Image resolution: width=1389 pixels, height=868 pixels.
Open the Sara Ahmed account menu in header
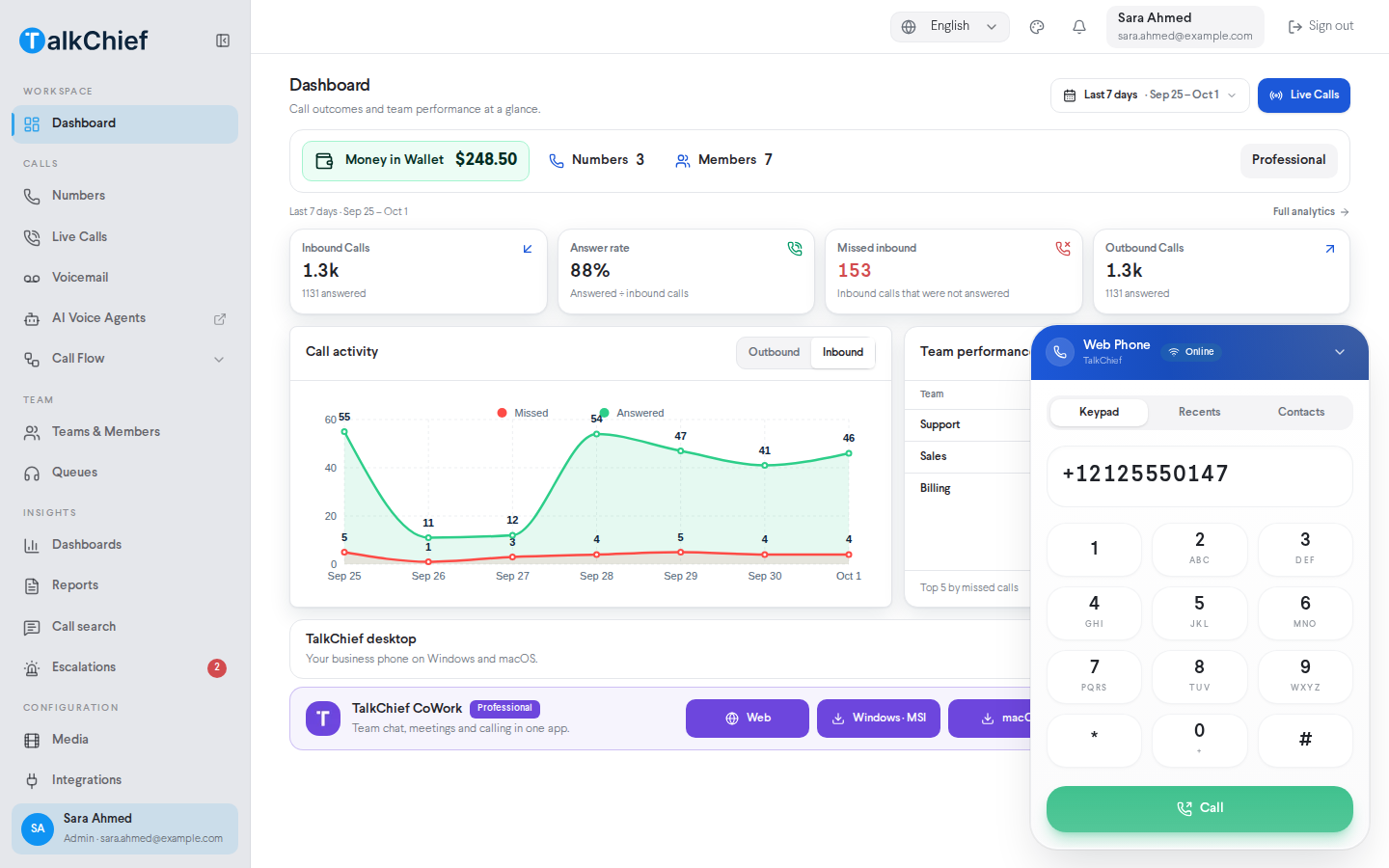1185,27
